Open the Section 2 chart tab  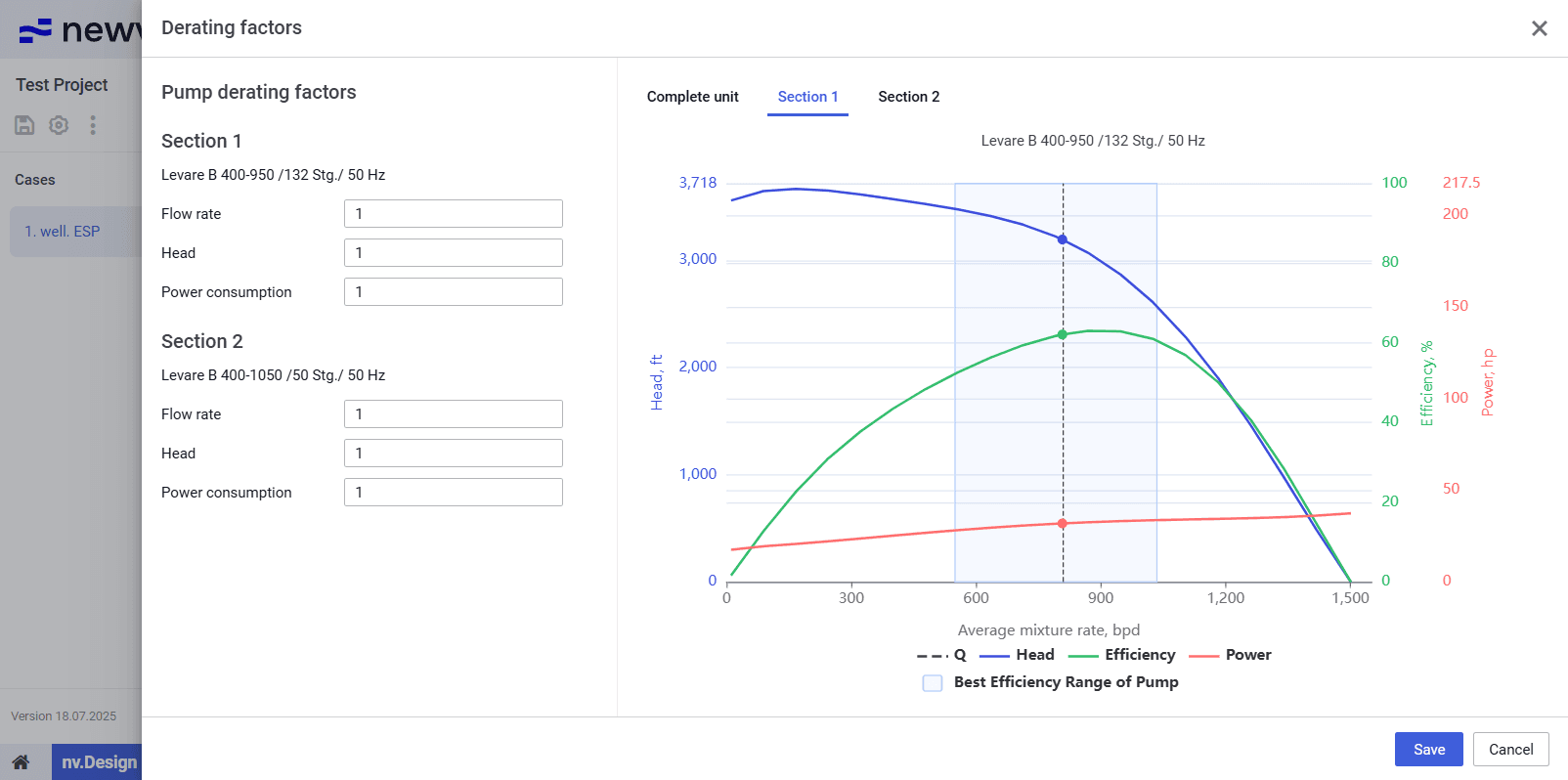pos(908,97)
